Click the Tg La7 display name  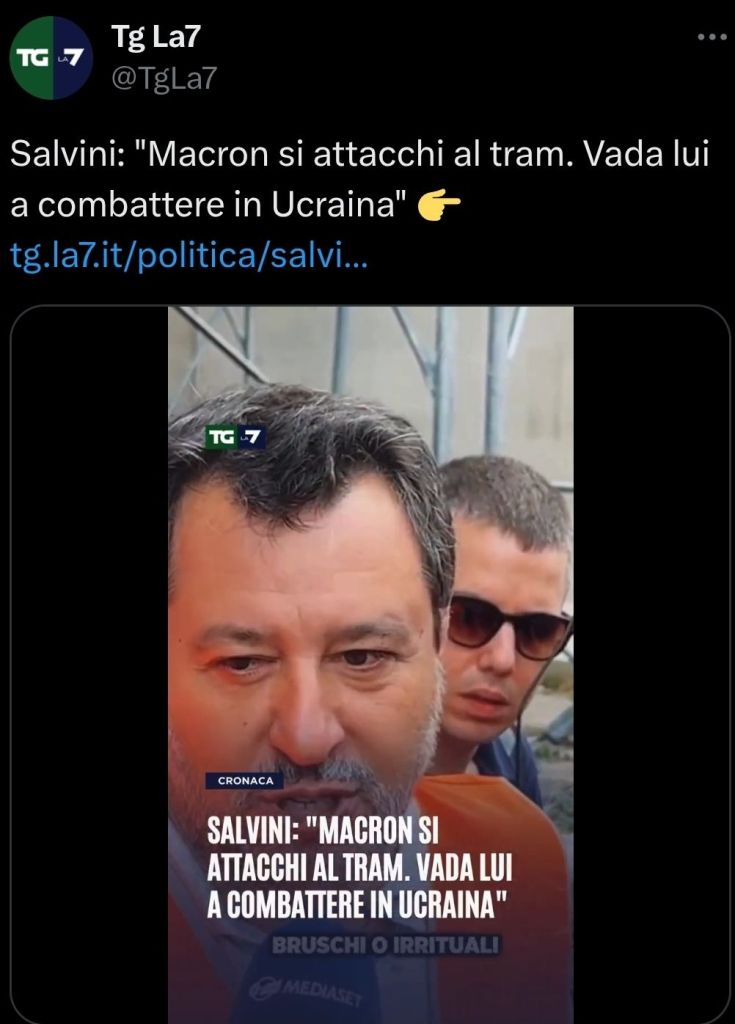coord(155,36)
